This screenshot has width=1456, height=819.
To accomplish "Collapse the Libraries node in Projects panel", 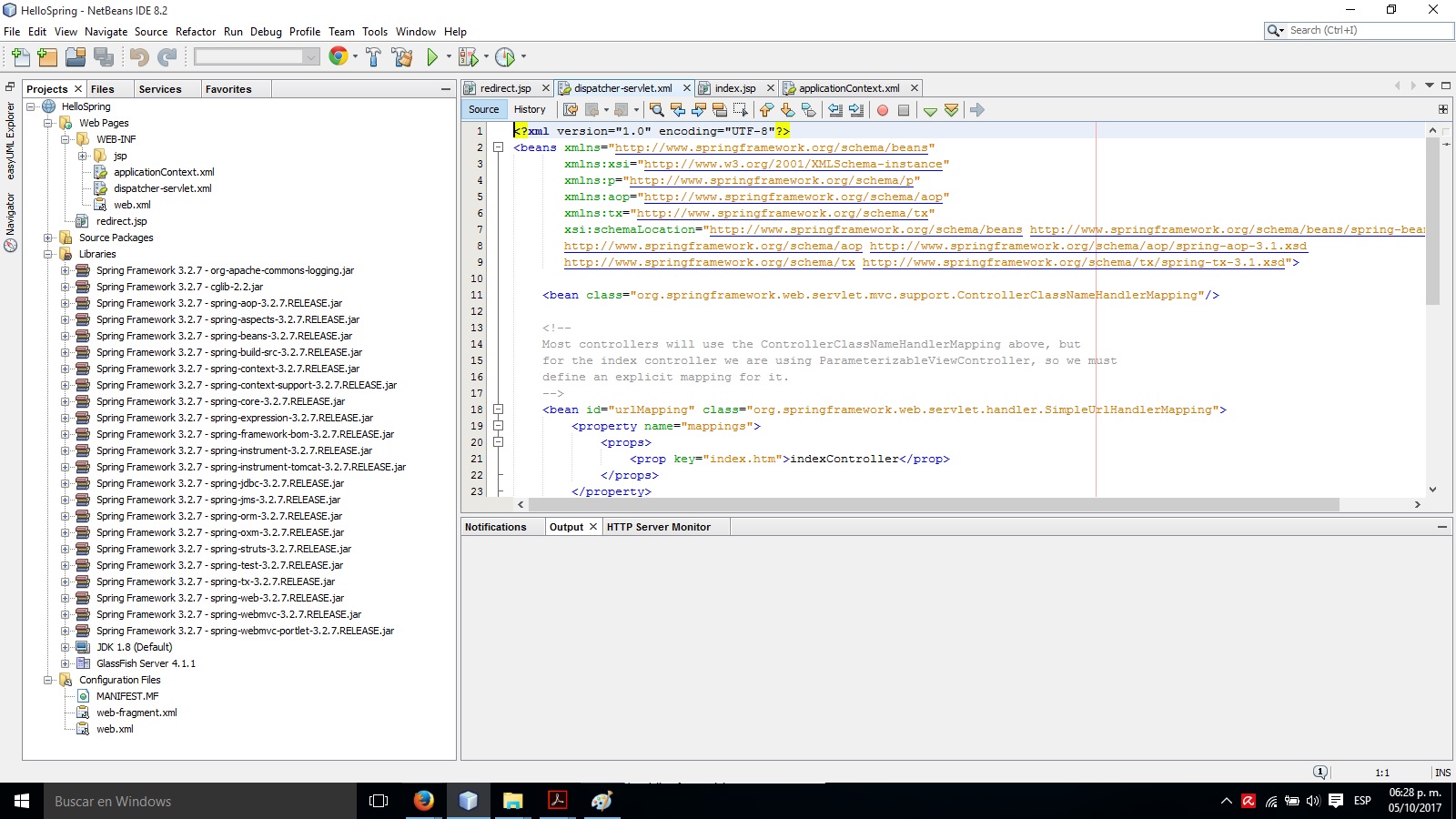I will point(49,254).
